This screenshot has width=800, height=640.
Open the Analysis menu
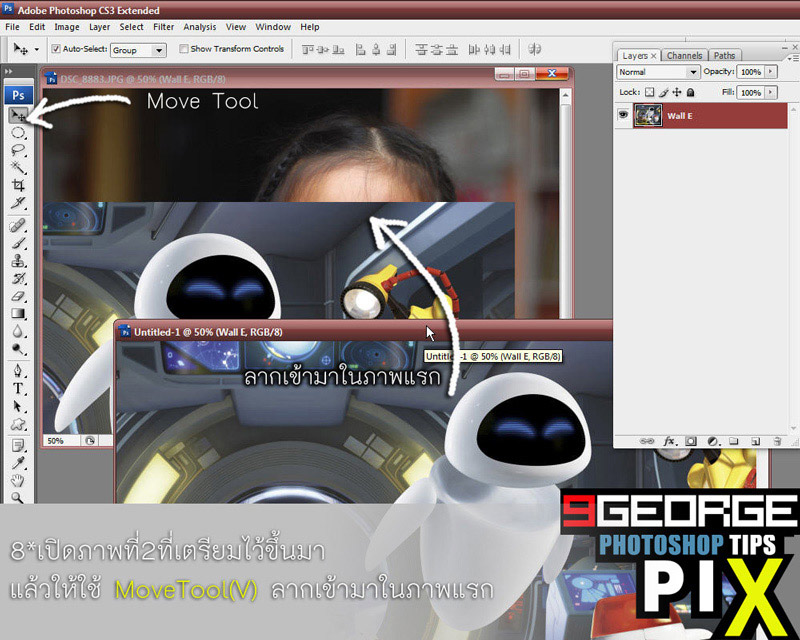[199, 27]
